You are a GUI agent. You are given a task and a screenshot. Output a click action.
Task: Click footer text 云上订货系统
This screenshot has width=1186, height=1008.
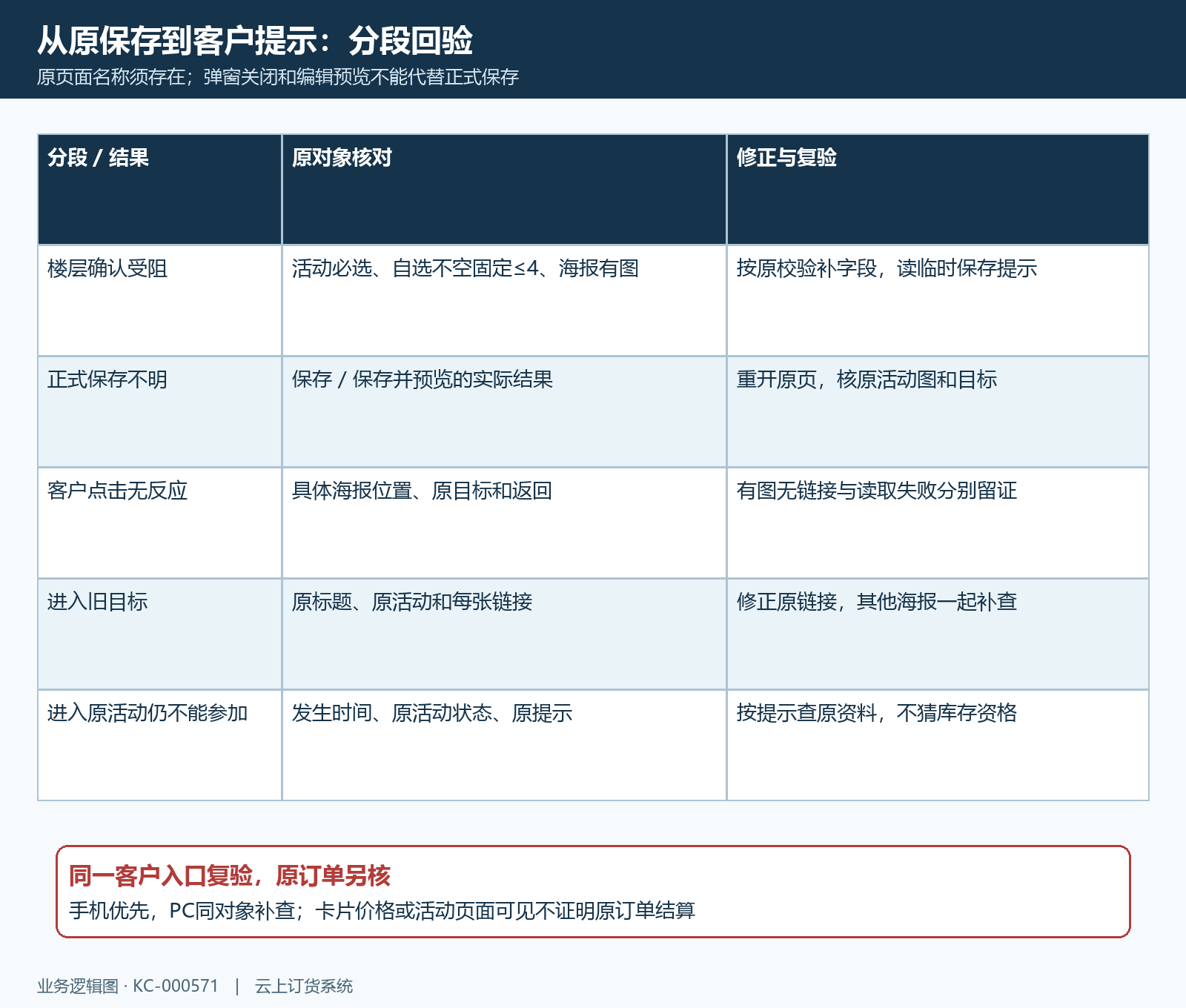coord(304,987)
